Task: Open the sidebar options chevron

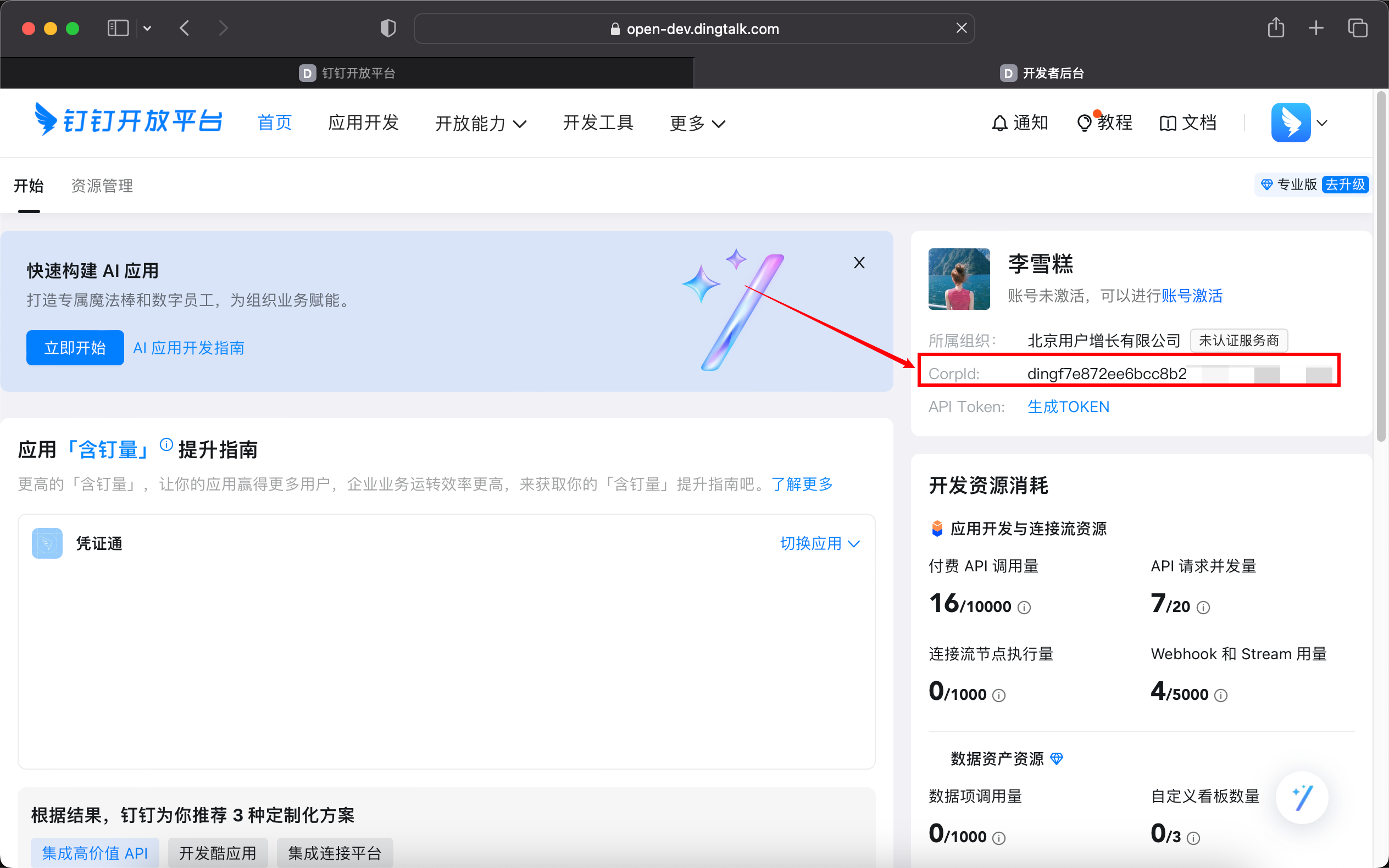Action: coord(147,28)
